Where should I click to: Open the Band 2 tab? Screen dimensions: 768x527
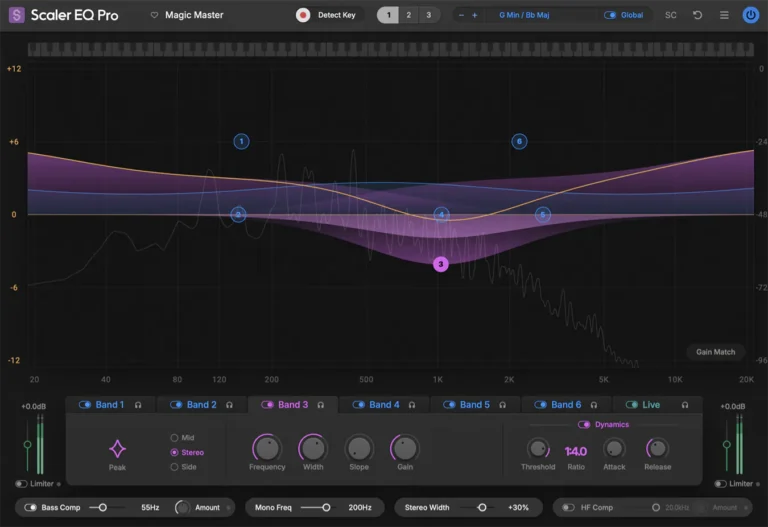(201, 405)
